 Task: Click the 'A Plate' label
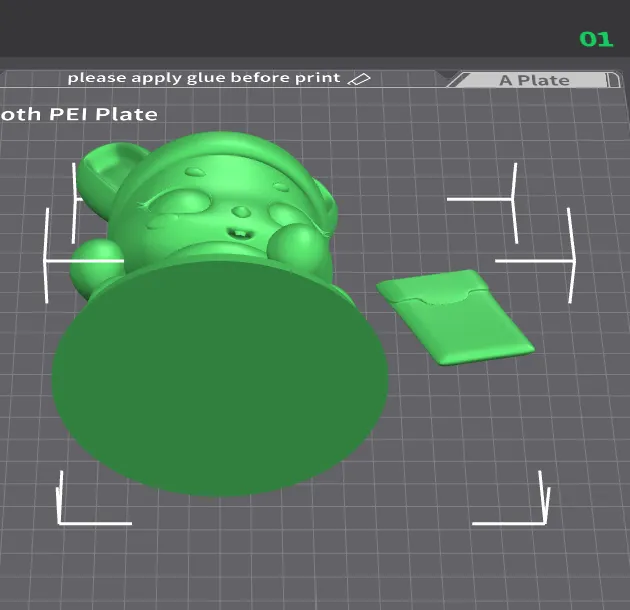(534, 80)
